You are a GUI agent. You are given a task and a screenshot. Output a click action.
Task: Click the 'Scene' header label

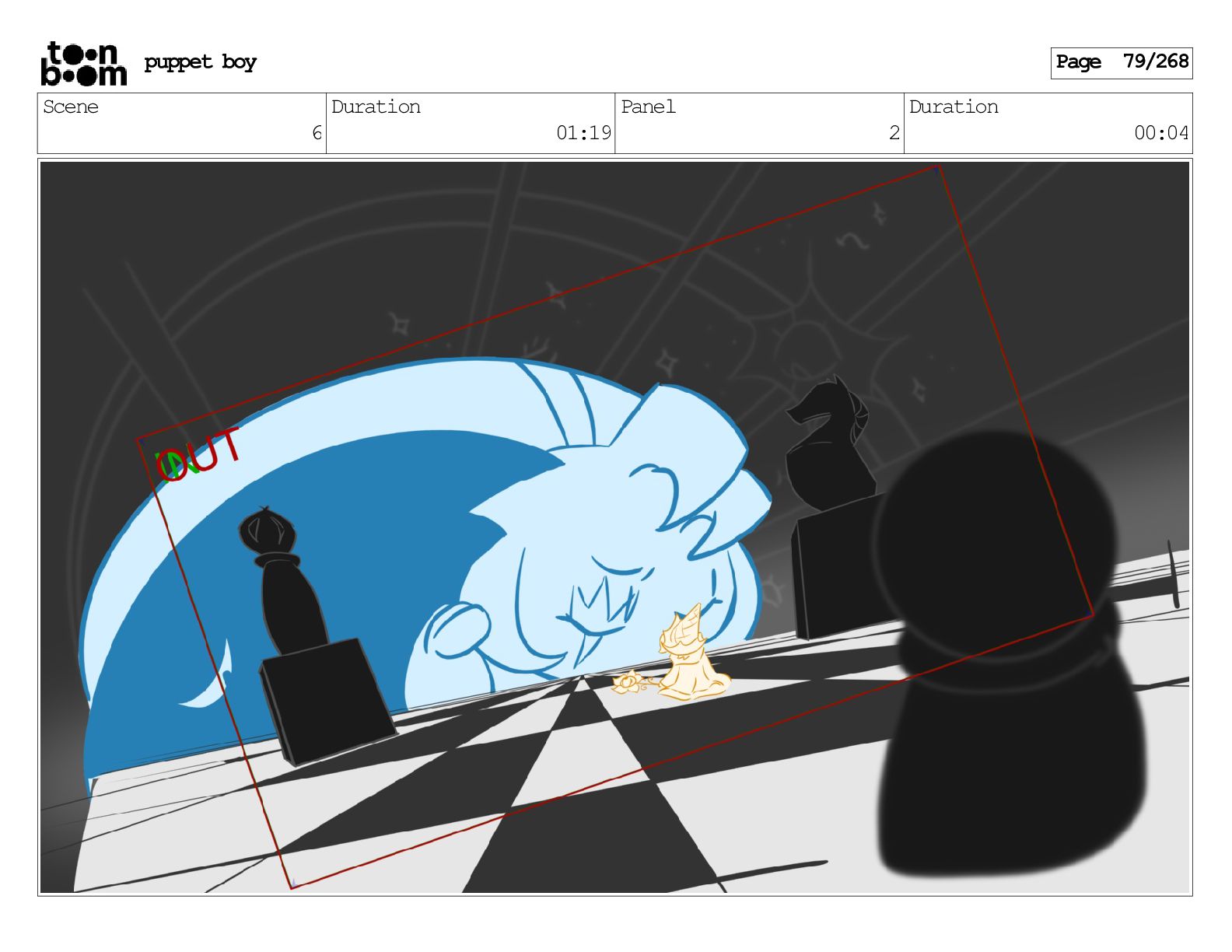click(71, 107)
